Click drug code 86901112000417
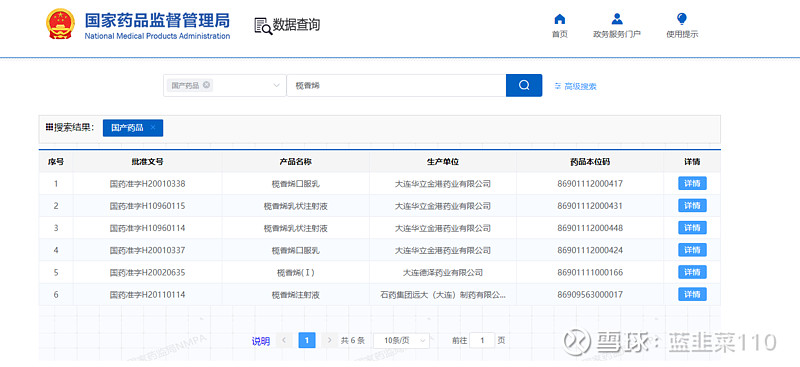 pos(590,184)
